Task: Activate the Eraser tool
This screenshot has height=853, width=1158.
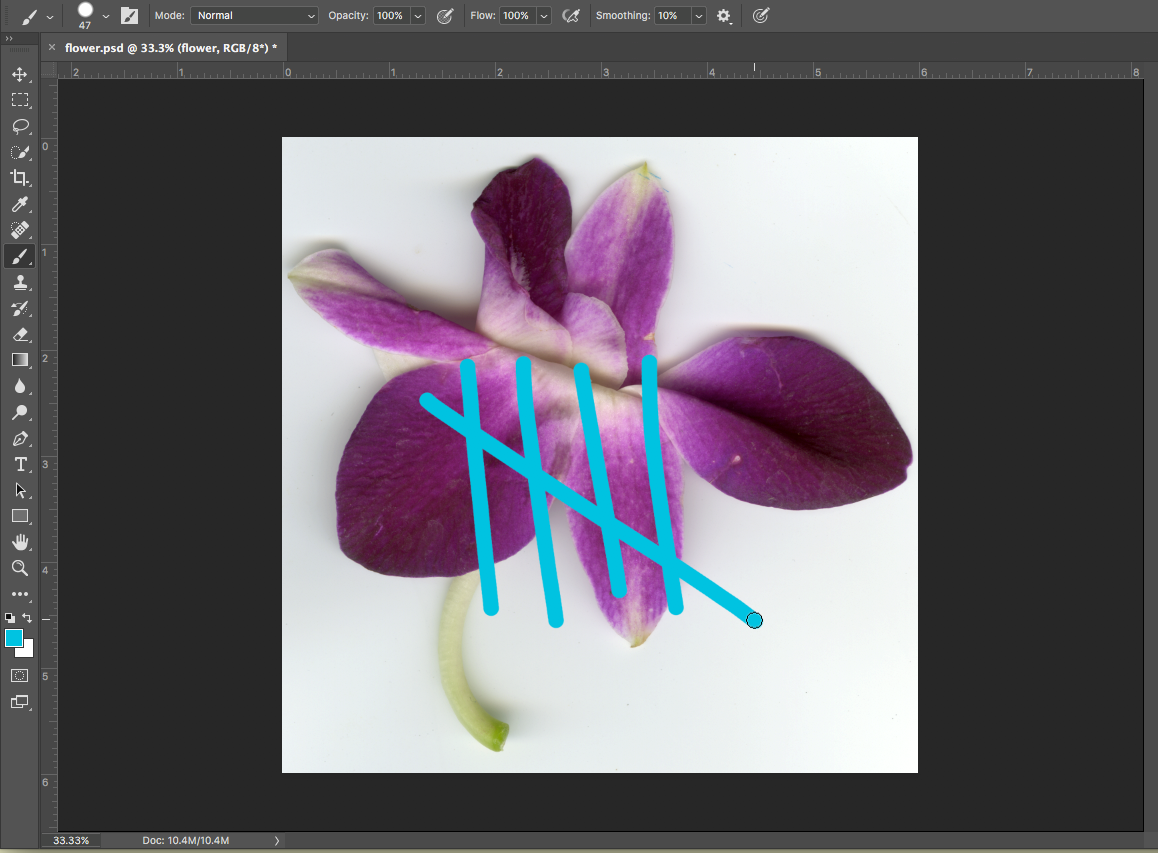Action: tap(19, 334)
